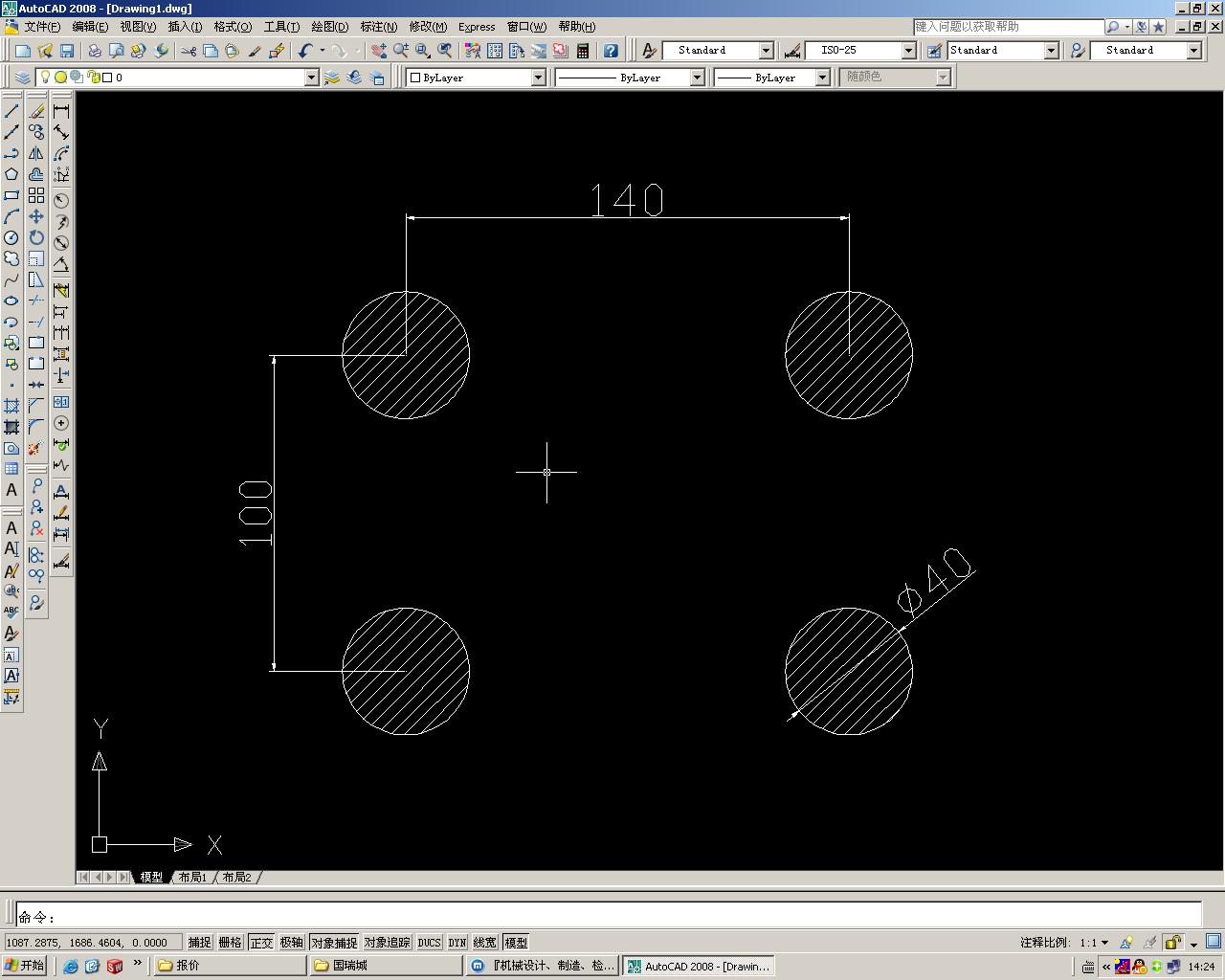This screenshot has width=1225, height=980.
Task: Click the Table tool icon
Action: 11,469
